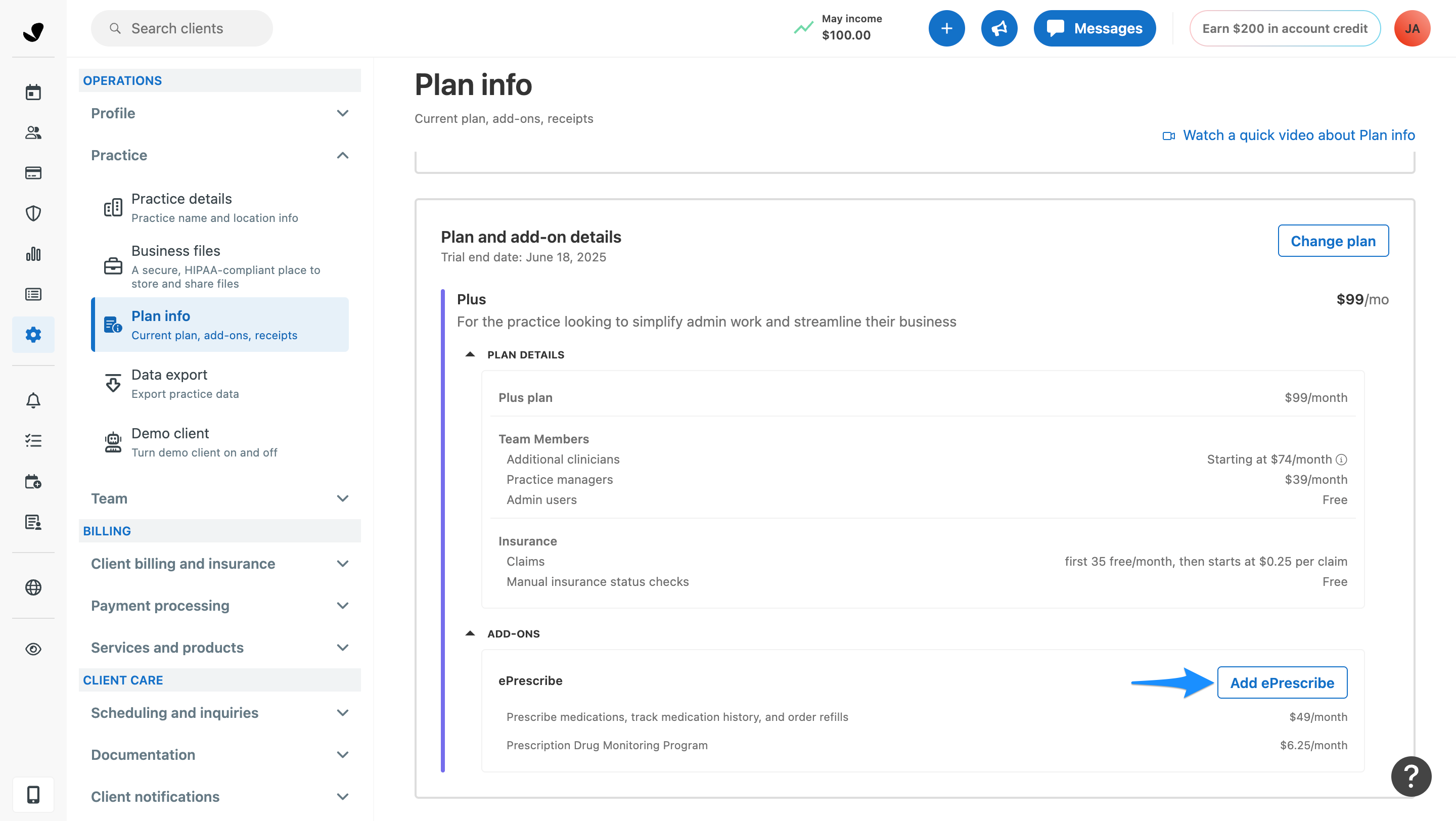1456x821 pixels.
Task: Open the Reminders bell icon
Action: pos(33,400)
